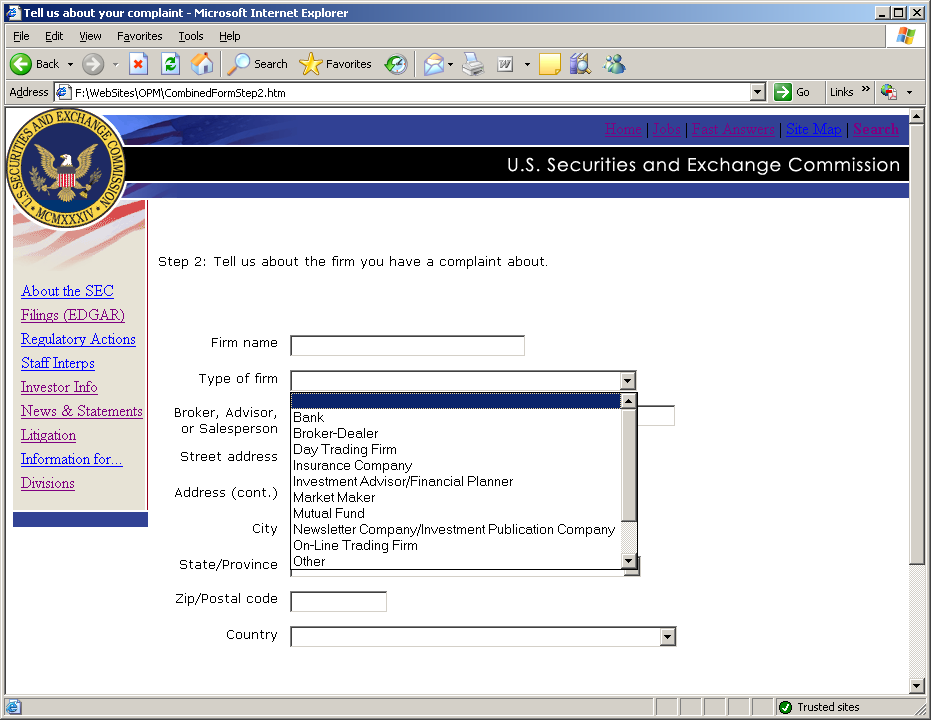Open the Back history dropdown arrow
Image resolution: width=931 pixels, height=720 pixels.
(70, 64)
